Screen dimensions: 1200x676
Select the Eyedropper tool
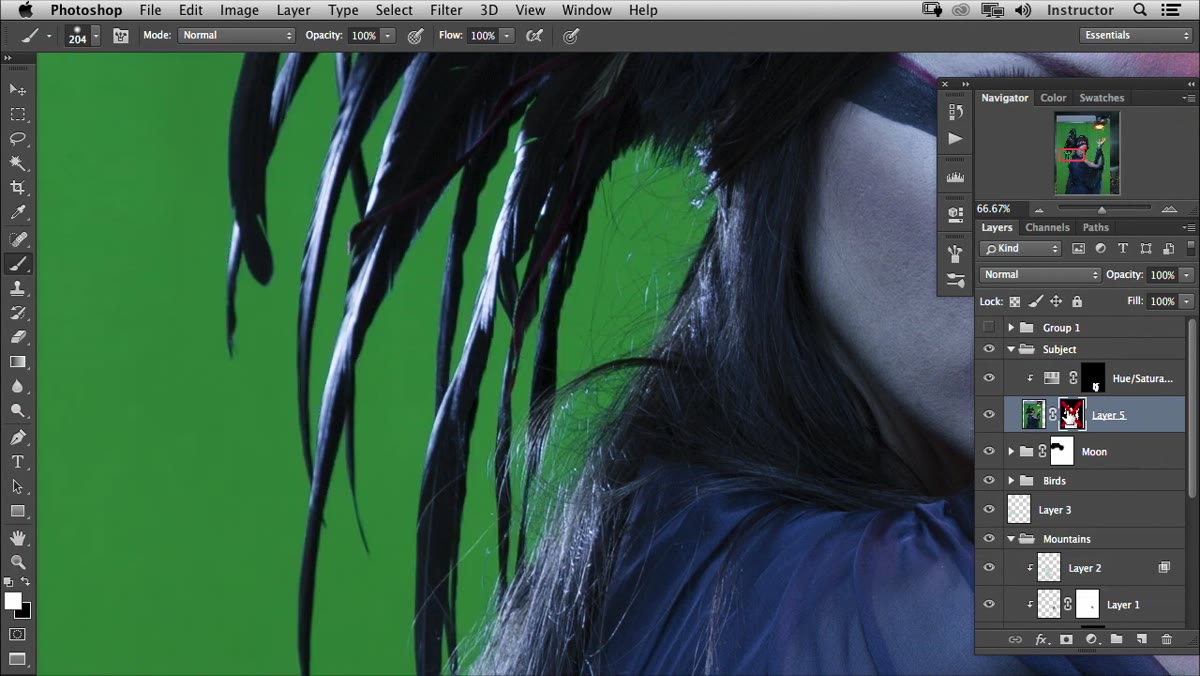(x=18, y=213)
